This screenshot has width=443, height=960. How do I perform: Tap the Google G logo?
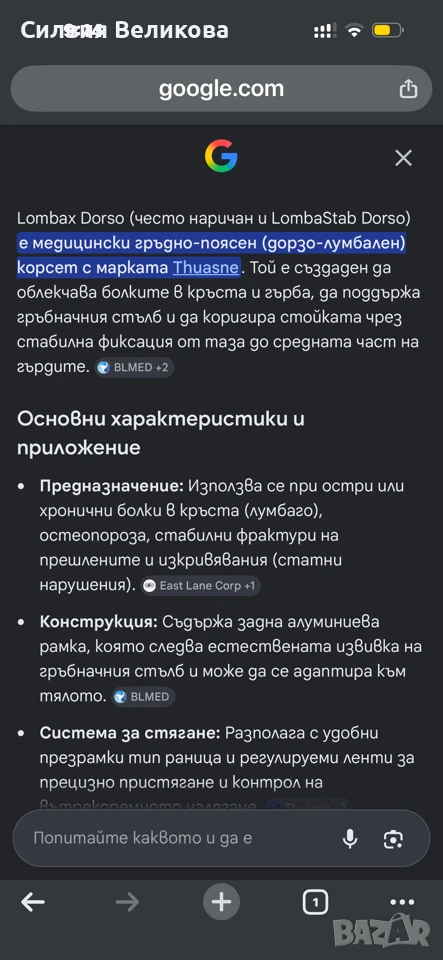pos(221,156)
